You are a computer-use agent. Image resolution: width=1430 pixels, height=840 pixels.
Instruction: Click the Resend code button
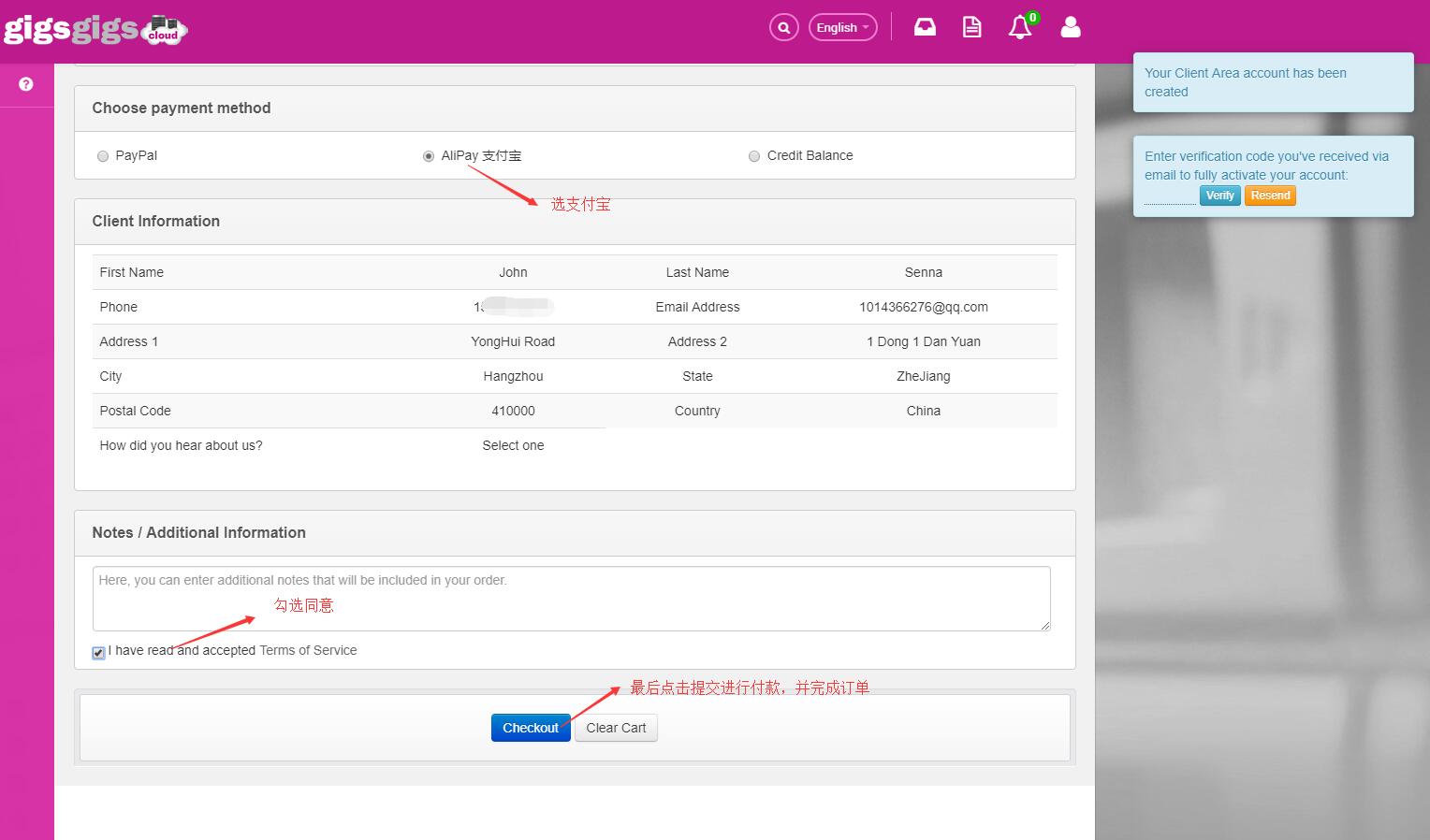pyautogui.click(x=1270, y=196)
